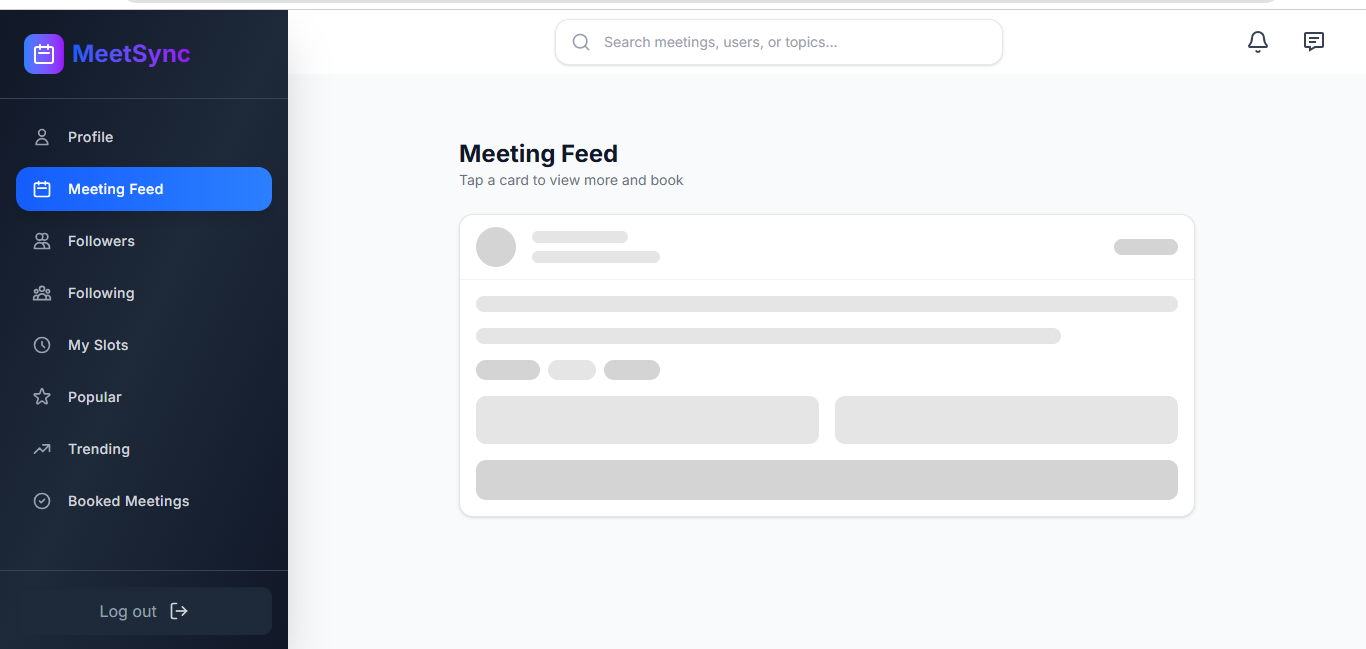The image size is (1366, 649).
Task: Click the MeetSync calendar logo icon
Action: tap(44, 54)
